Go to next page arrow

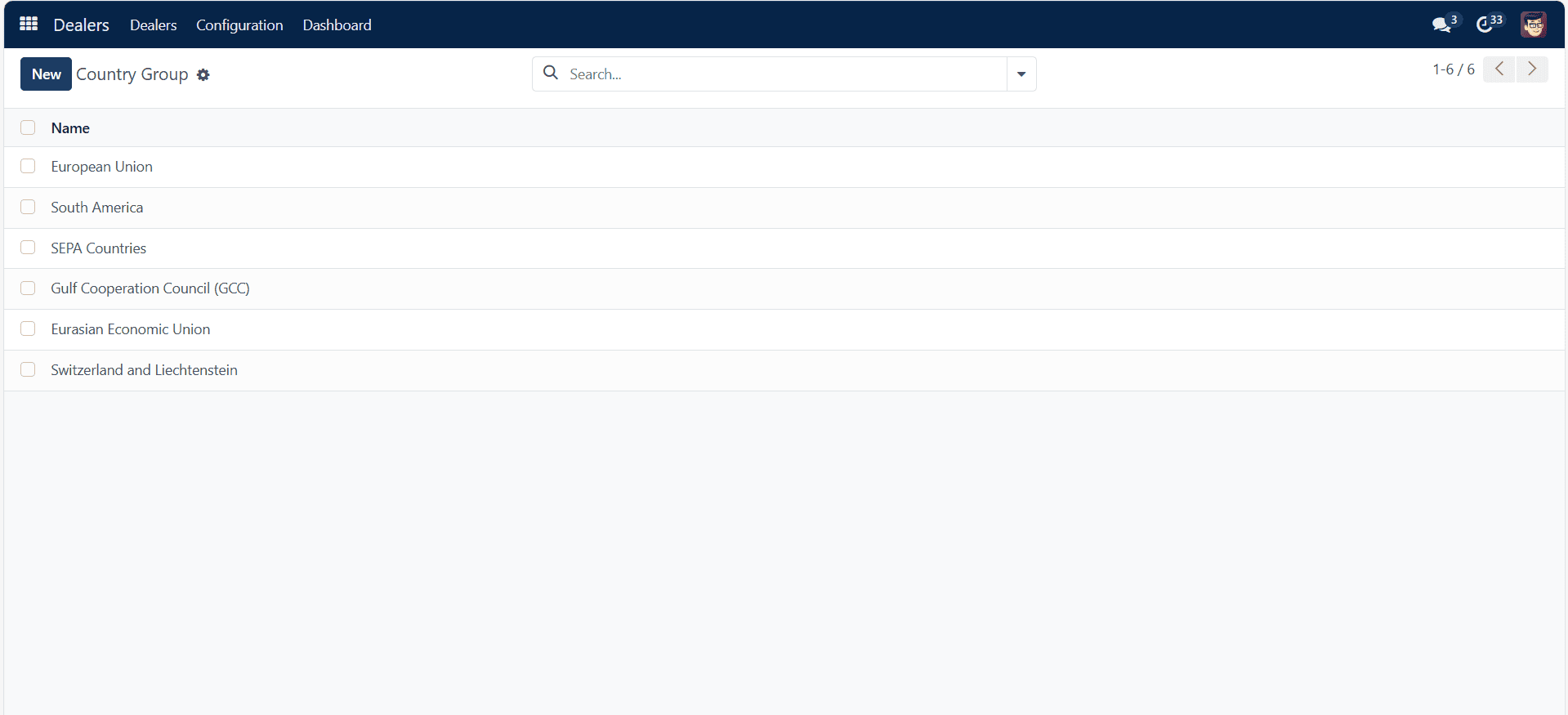[1532, 69]
